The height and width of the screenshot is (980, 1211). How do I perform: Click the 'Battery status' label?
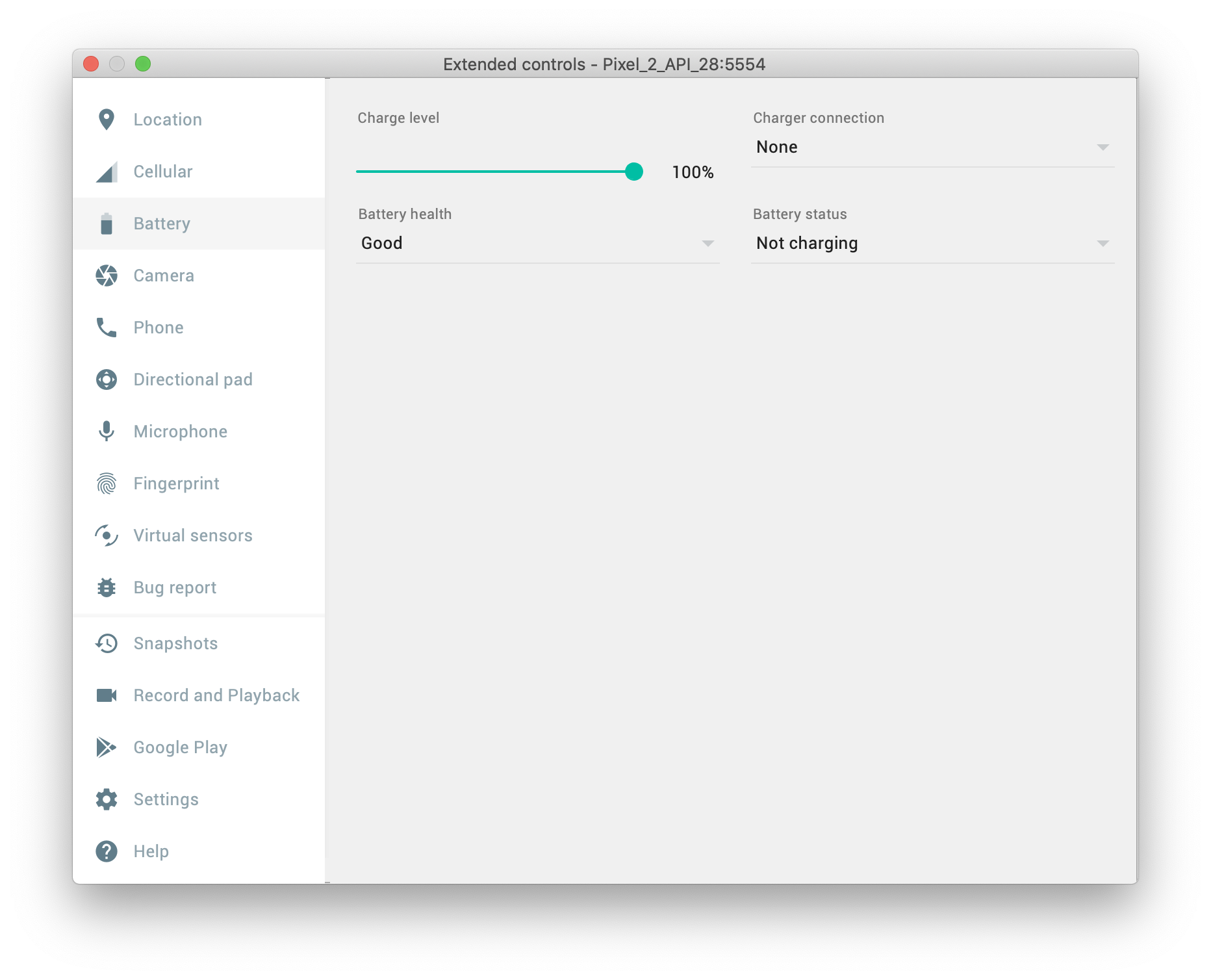click(x=800, y=214)
